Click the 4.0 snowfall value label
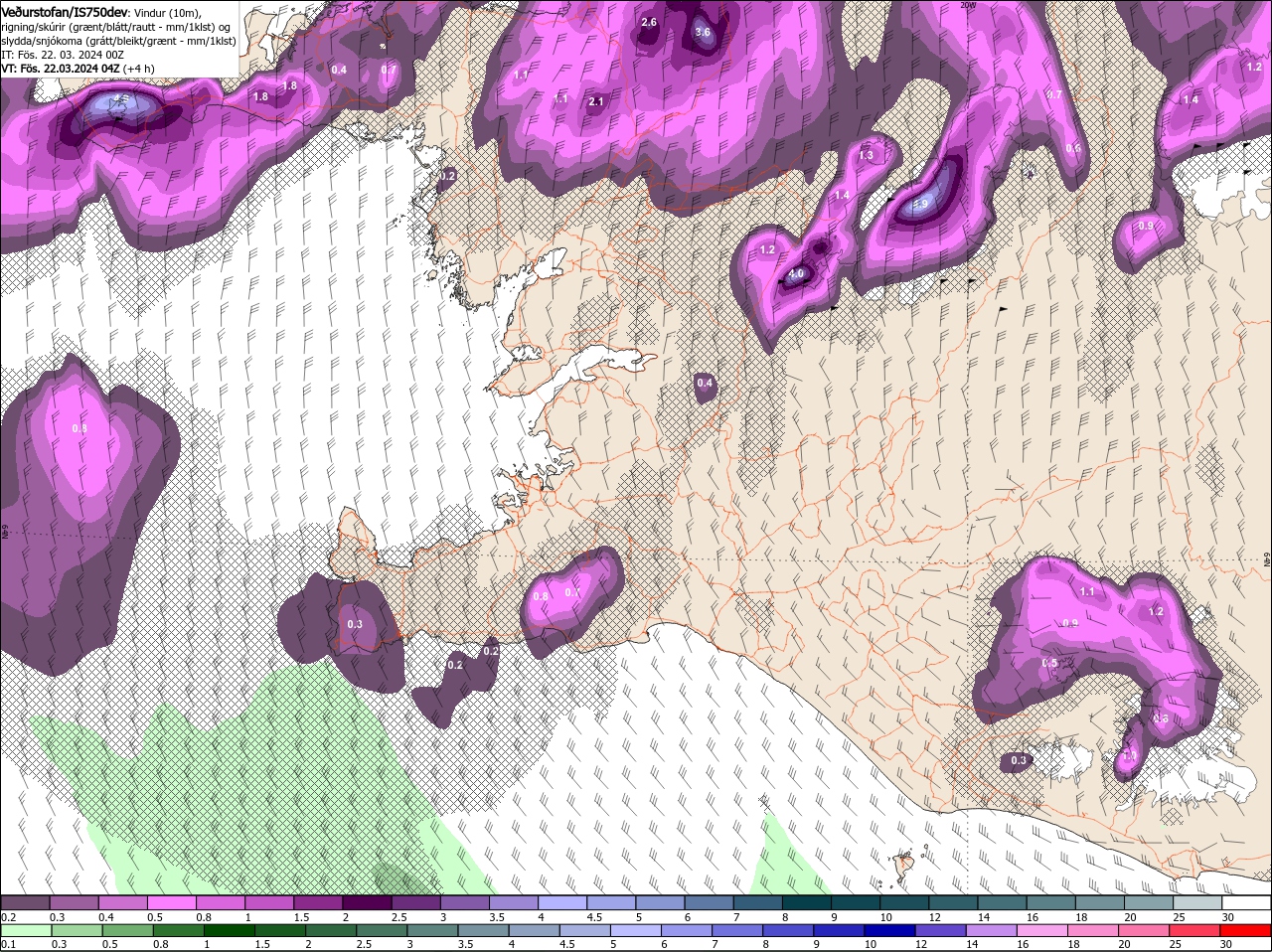Screen dimensions: 1272x952 pos(796,273)
